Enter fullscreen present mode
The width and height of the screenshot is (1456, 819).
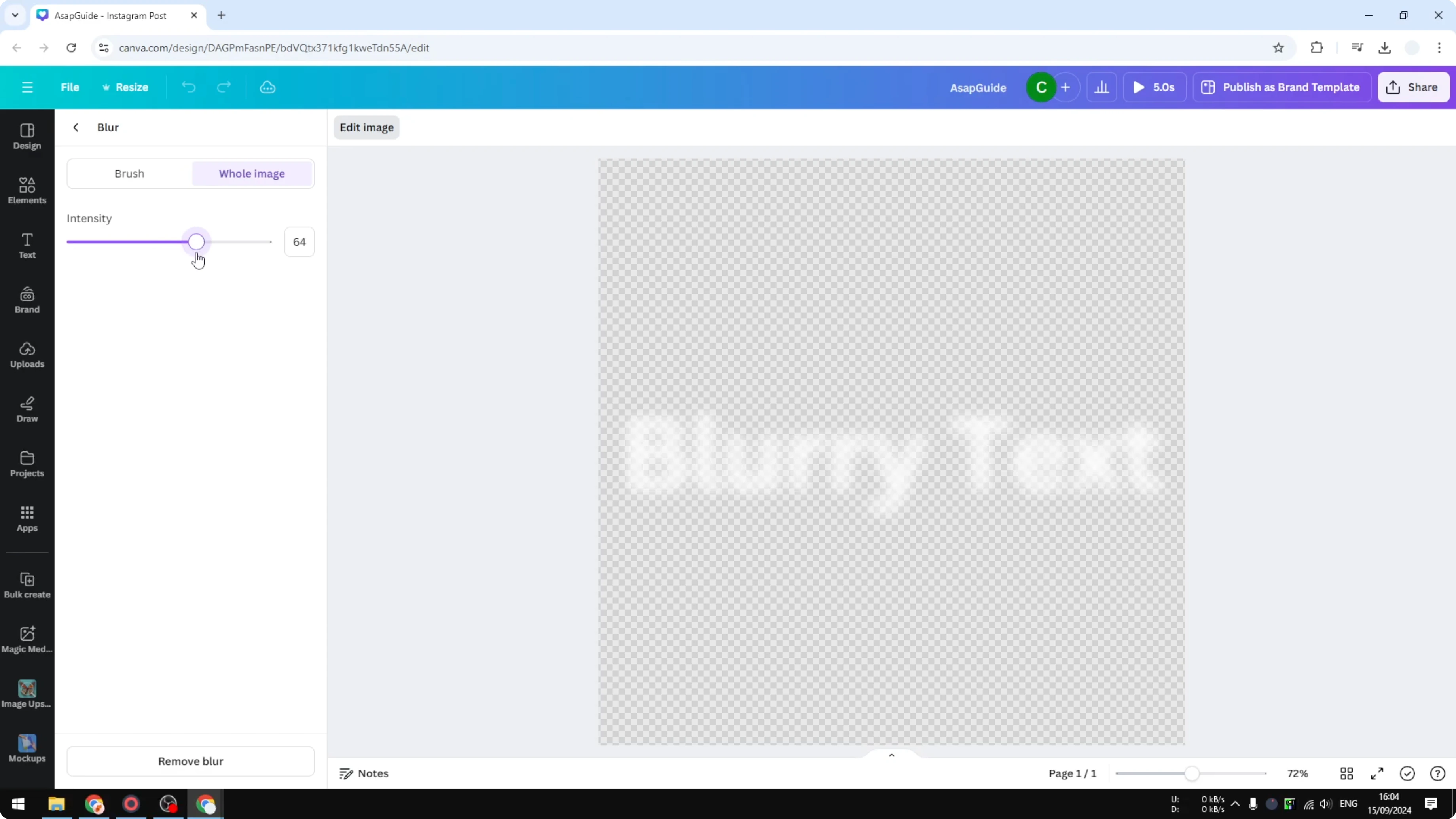click(x=1377, y=773)
